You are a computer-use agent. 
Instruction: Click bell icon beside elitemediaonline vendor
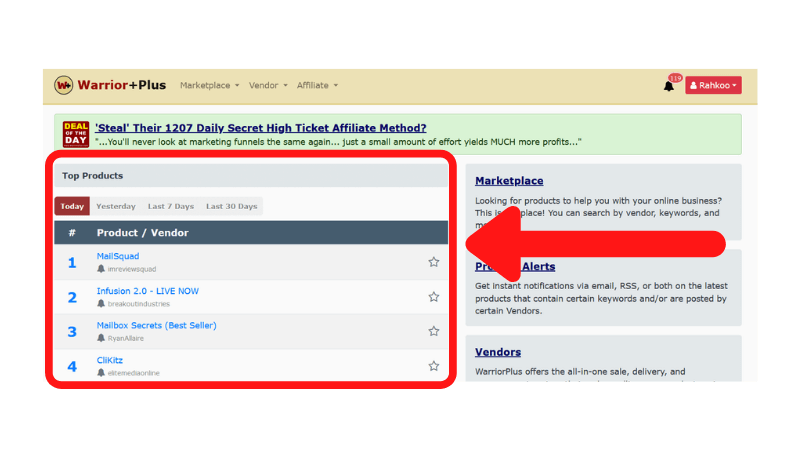coord(101,373)
